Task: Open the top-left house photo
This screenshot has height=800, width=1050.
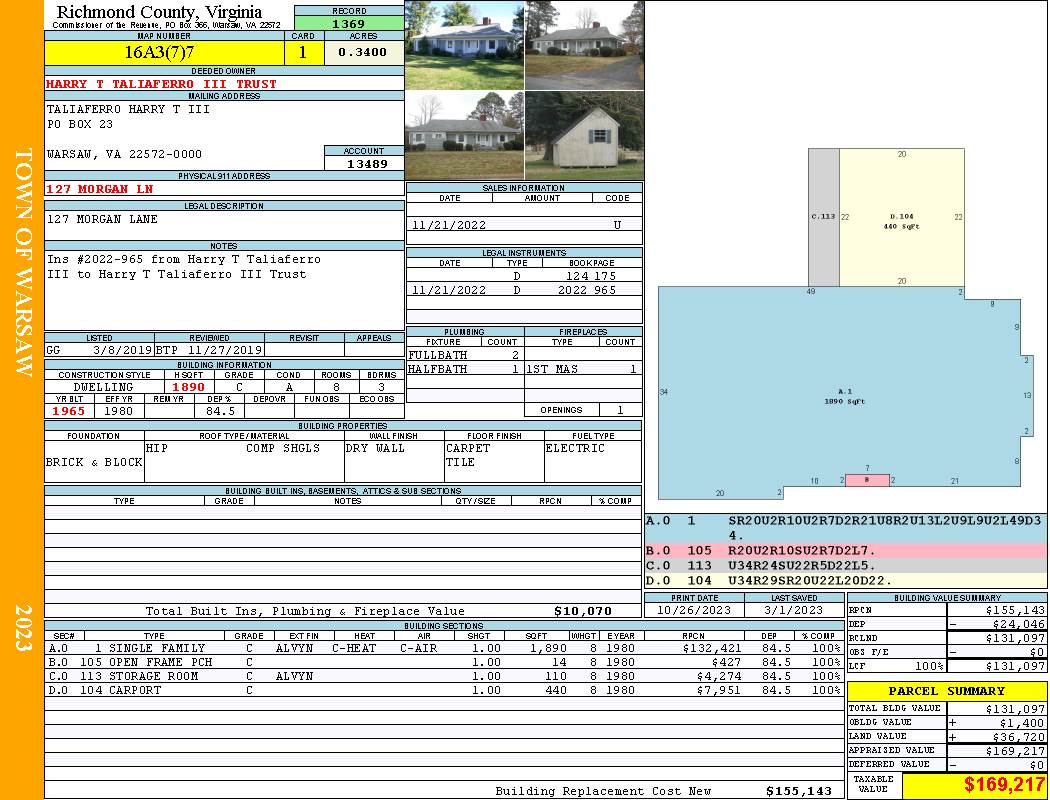Action: pyautogui.click(x=464, y=45)
